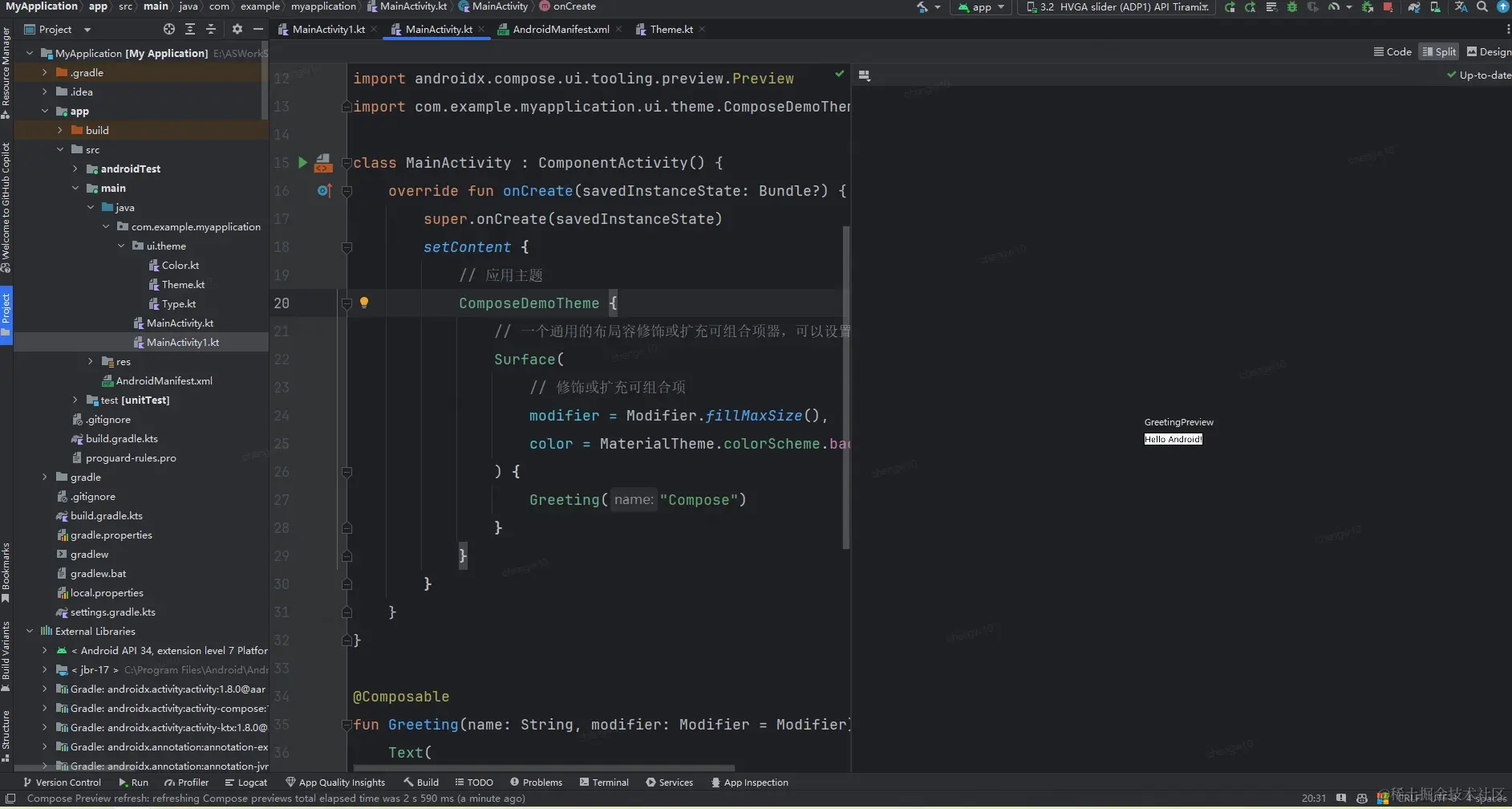This screenshot has width=1512, height=809.
Task: Expand the res folder
Action: pyautogui.click(x=91, y=361)
